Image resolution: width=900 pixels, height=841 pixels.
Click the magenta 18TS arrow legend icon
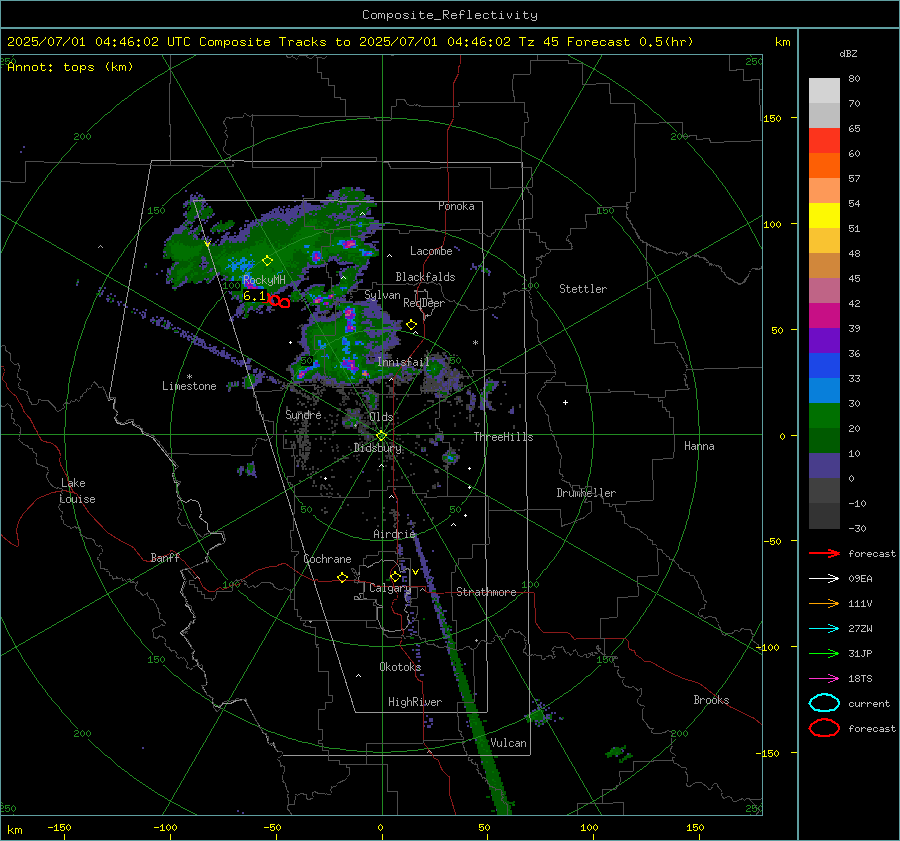pyautogui.click(x=824, y=679)
